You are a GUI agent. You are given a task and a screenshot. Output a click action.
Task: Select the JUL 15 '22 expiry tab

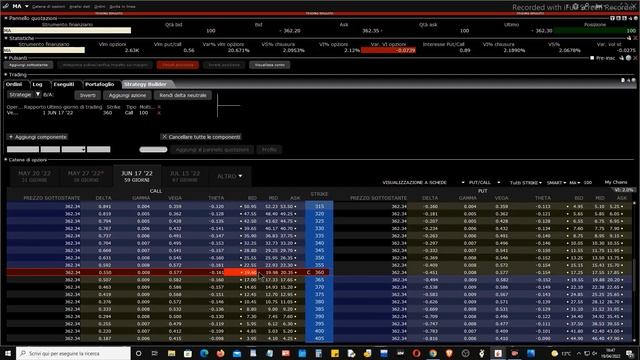(185, 176)
